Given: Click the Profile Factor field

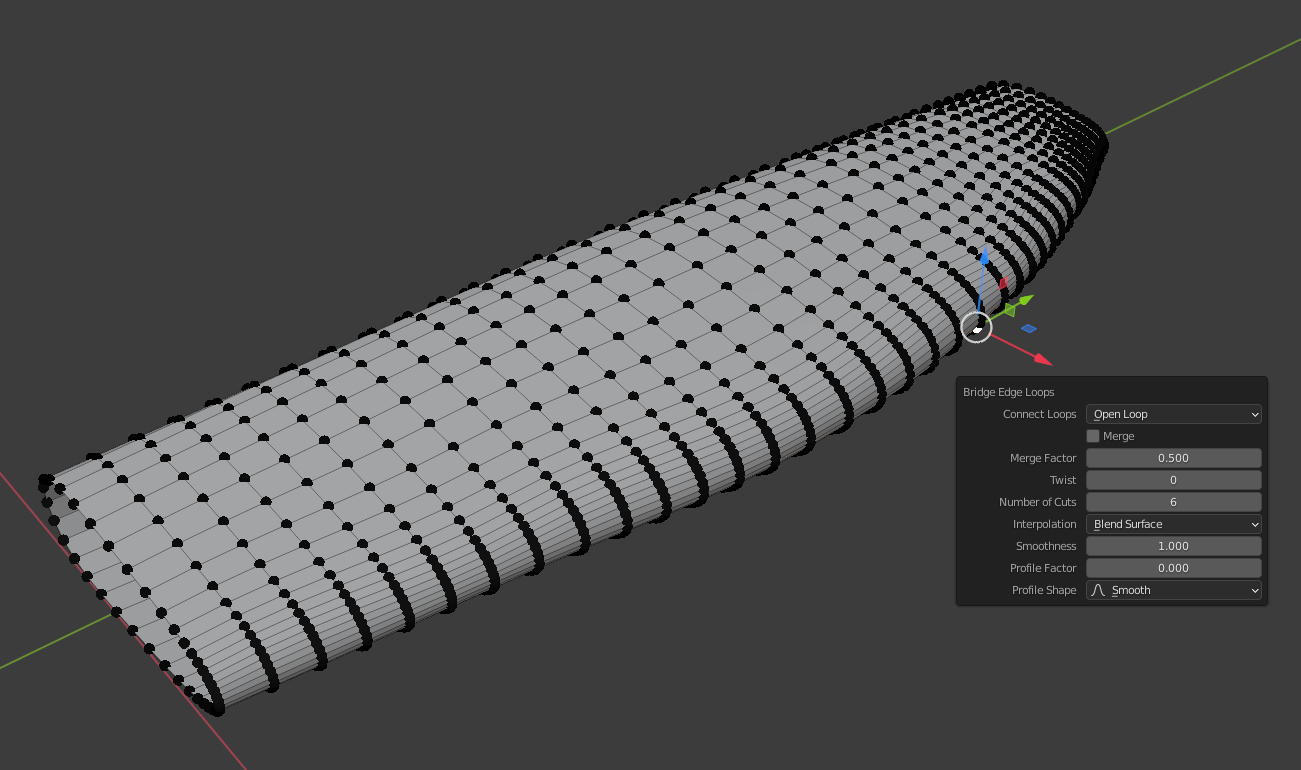Looking at the screenshot, I should [x=1174, y=568].
